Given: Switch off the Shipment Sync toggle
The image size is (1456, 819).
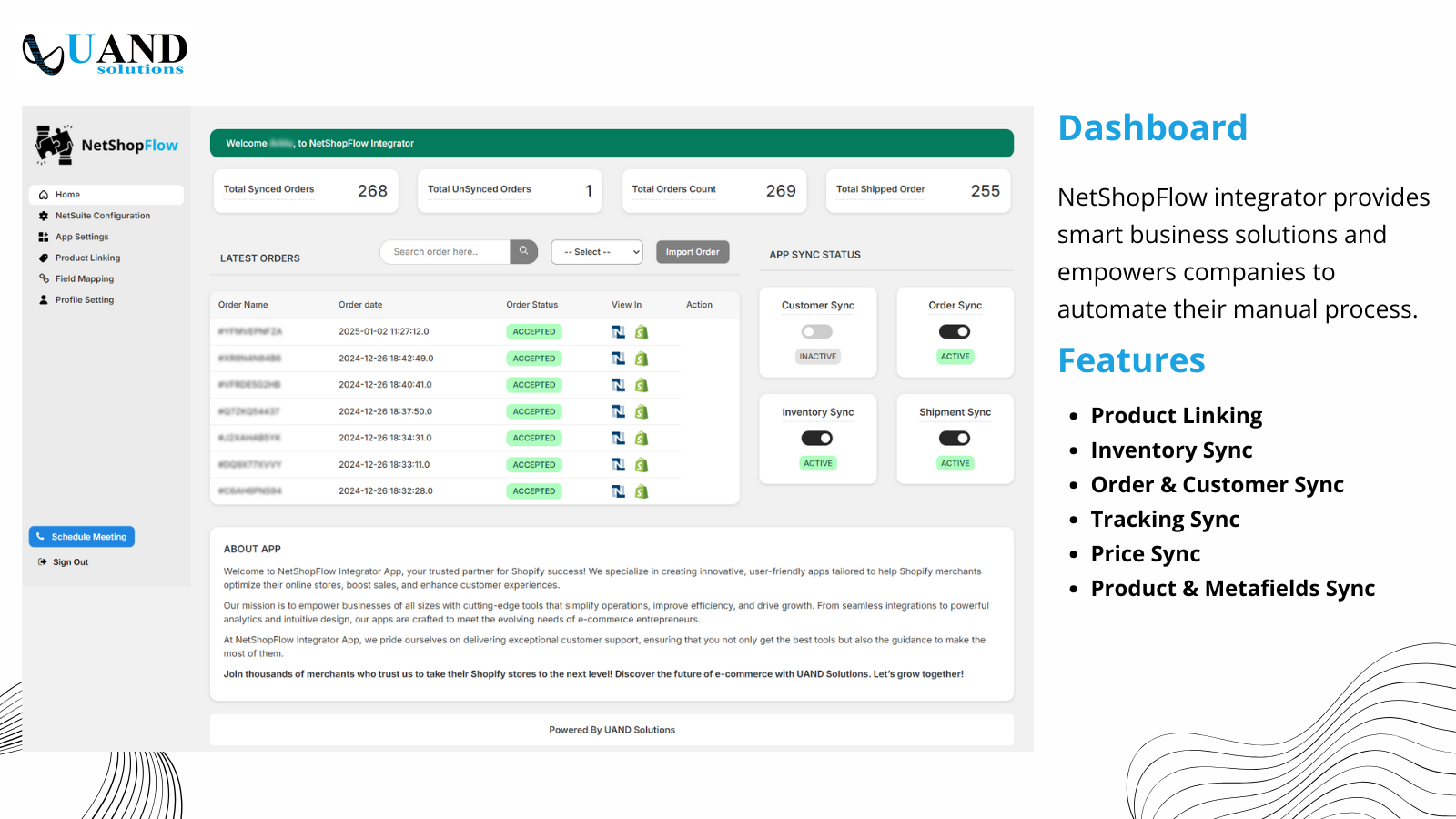Looking at the screenshot, I should point(955,439).
